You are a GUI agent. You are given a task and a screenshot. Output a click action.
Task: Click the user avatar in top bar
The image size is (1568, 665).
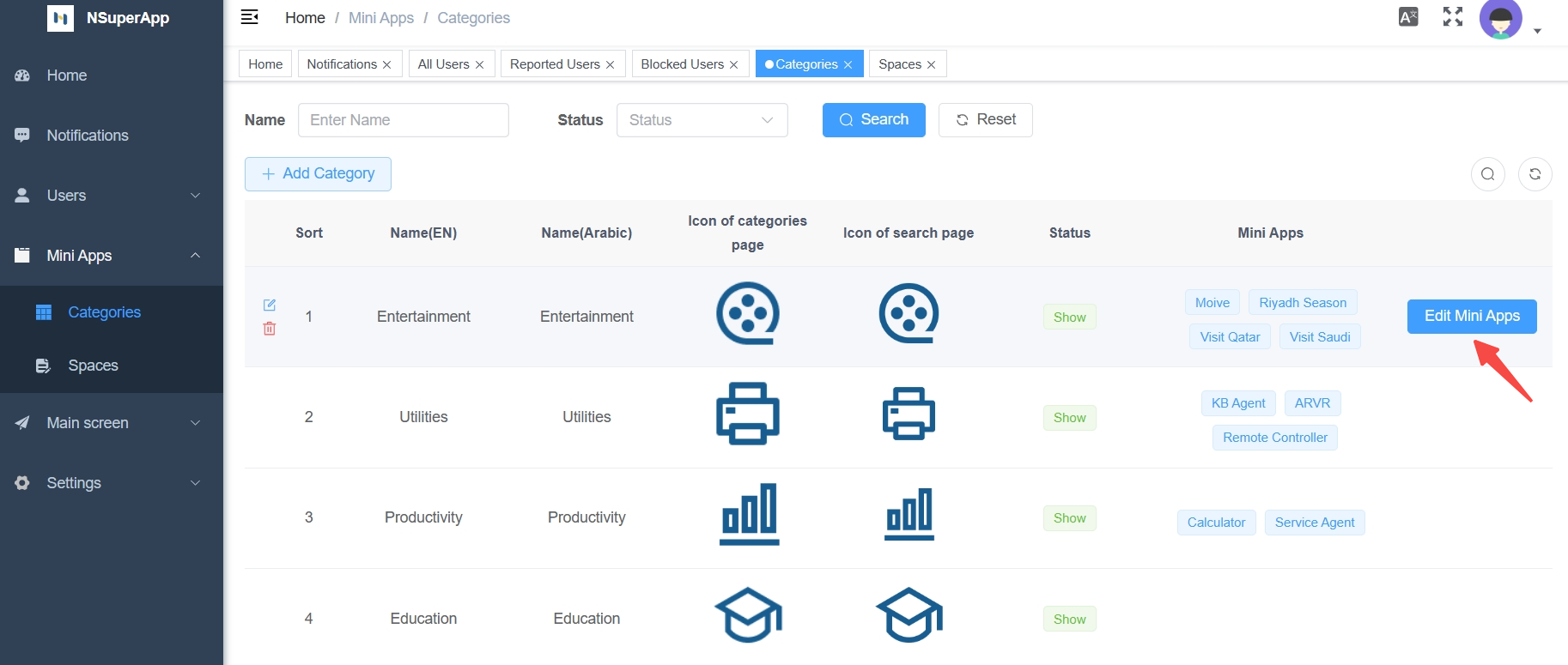(1500, 19)
